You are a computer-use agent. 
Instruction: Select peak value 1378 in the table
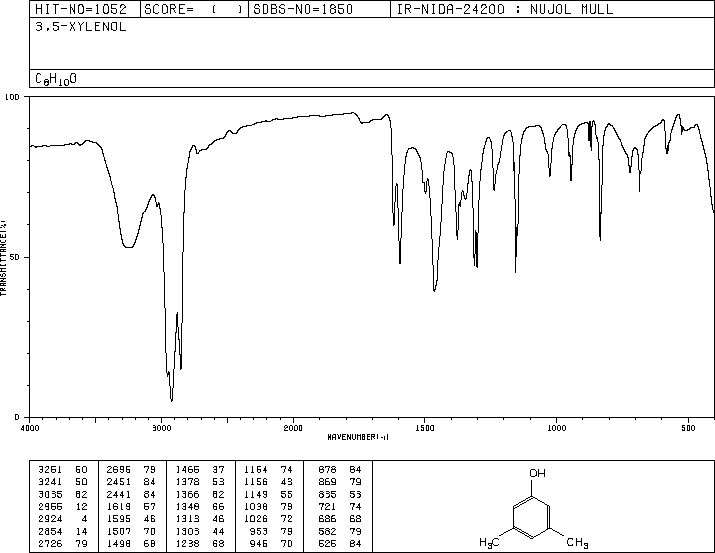click(x=187, y=482)
